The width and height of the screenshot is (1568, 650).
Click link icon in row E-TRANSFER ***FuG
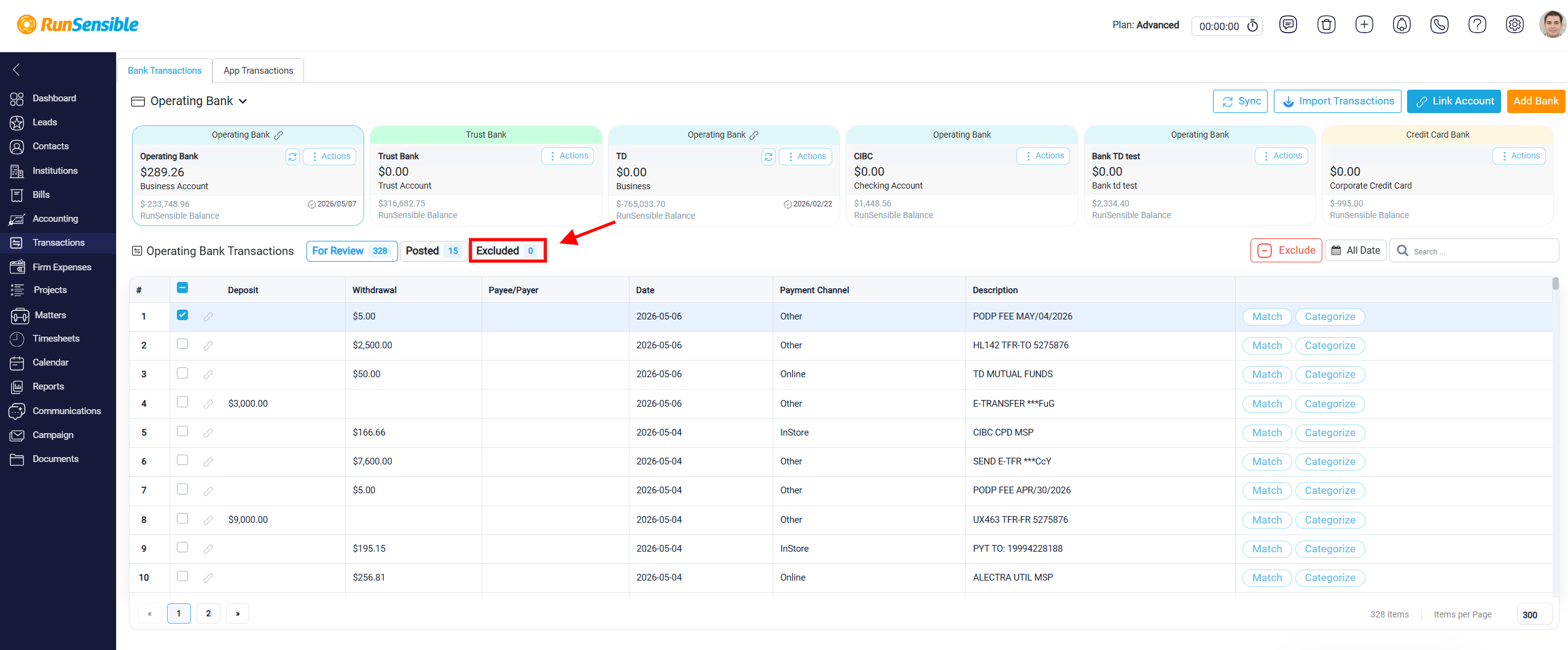click(x=208, y=404)
